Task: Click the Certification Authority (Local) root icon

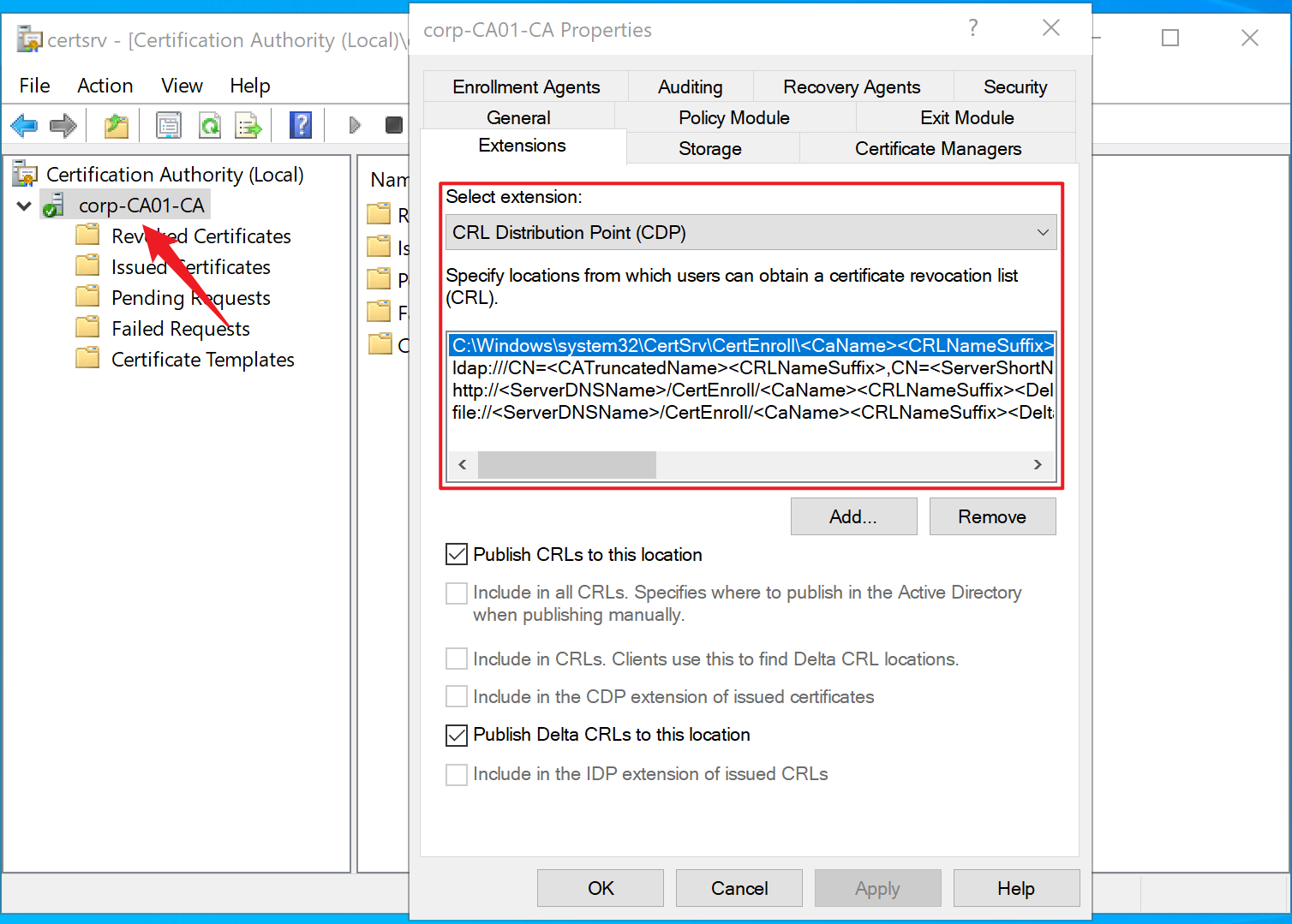Action: pyautogui.click(x=25, y=174)
